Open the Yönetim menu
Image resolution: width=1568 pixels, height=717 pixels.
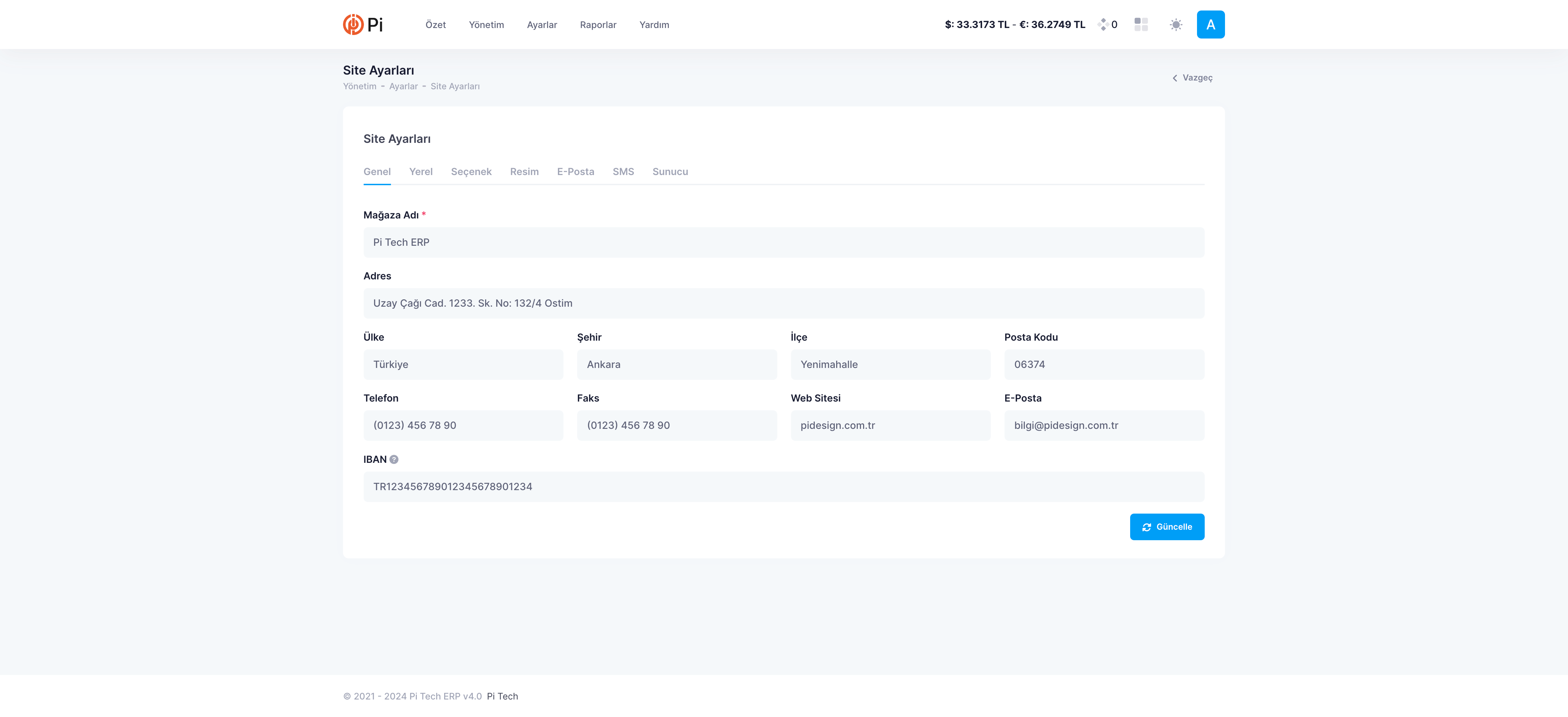coord(486,25)
